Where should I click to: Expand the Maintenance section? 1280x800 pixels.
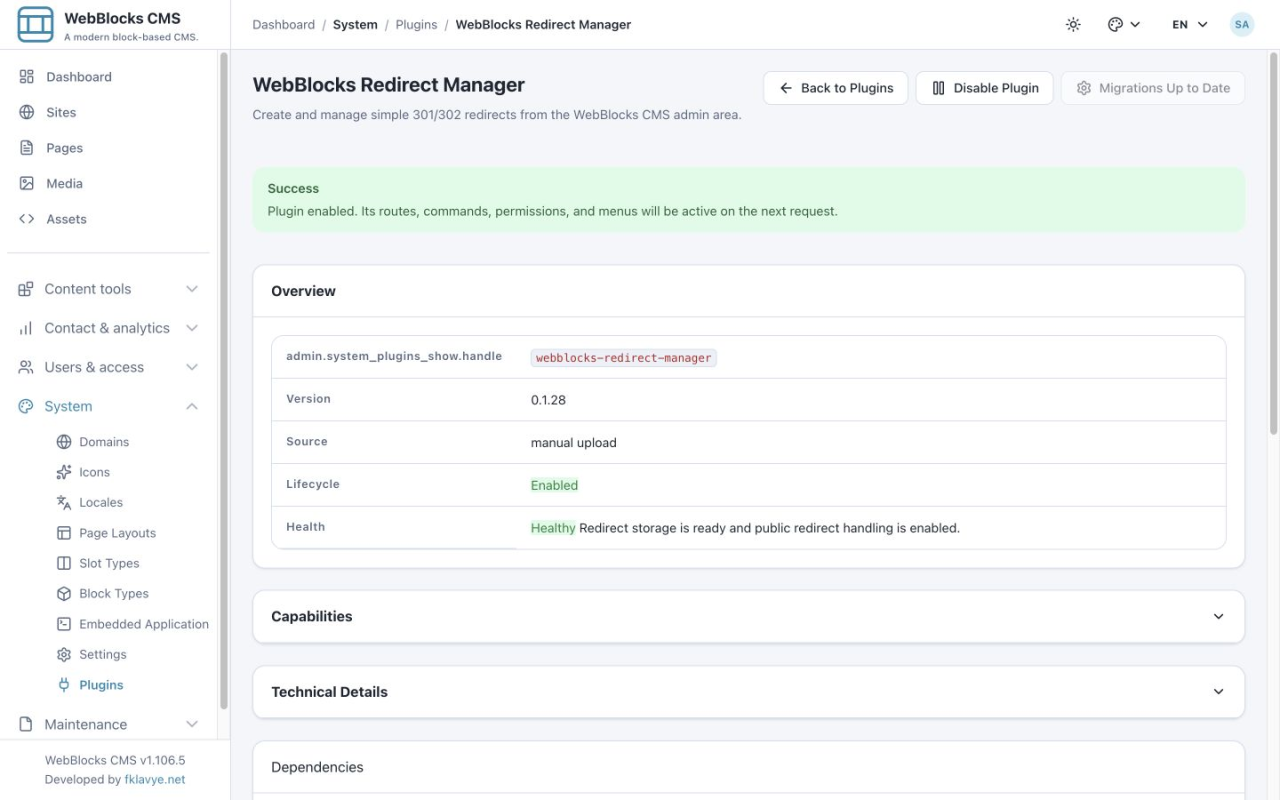[109, 724]
